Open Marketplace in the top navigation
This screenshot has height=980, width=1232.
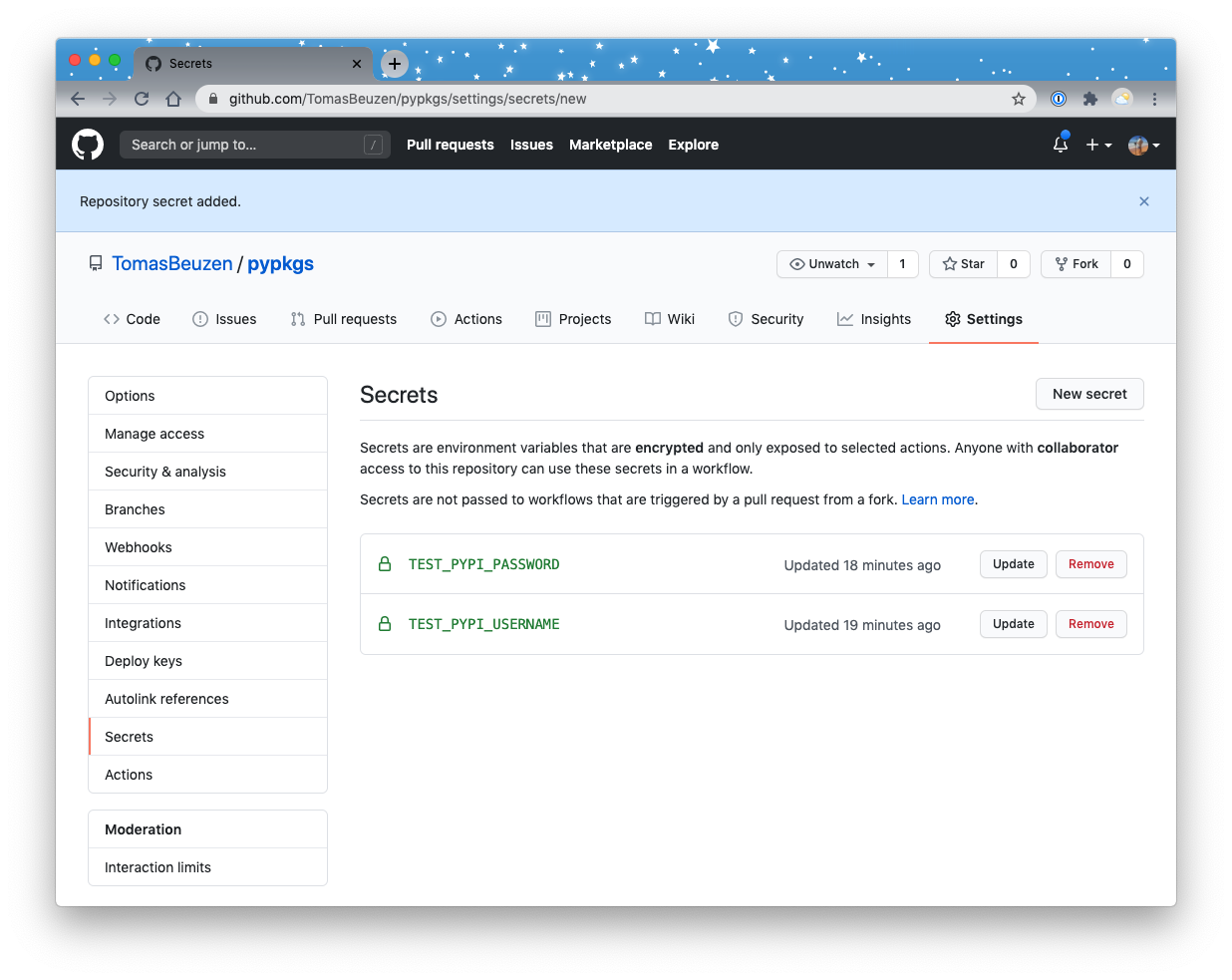[x=611, y=145]
